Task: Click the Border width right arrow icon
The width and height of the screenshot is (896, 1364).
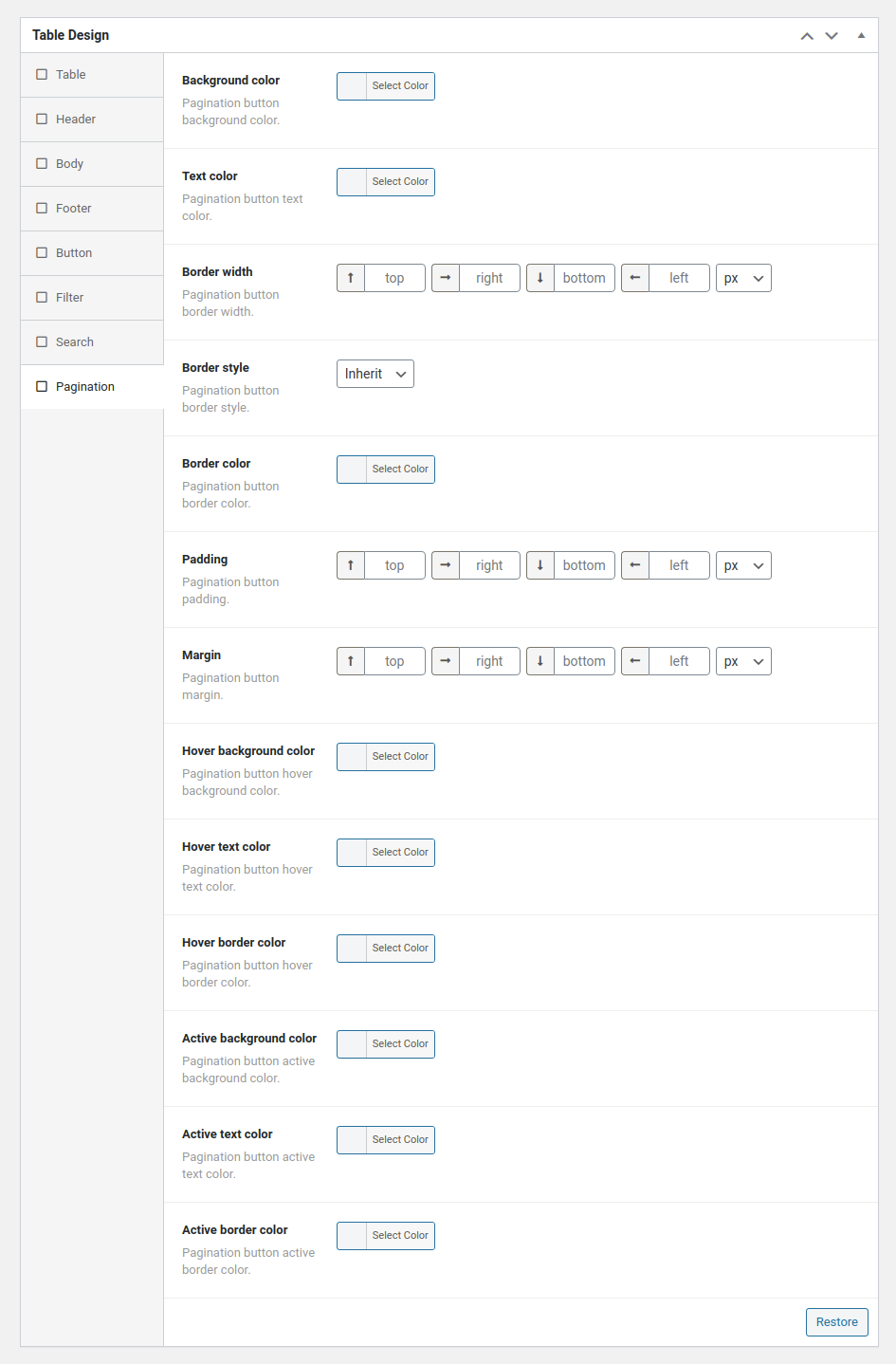Action: tap(446, 278)
